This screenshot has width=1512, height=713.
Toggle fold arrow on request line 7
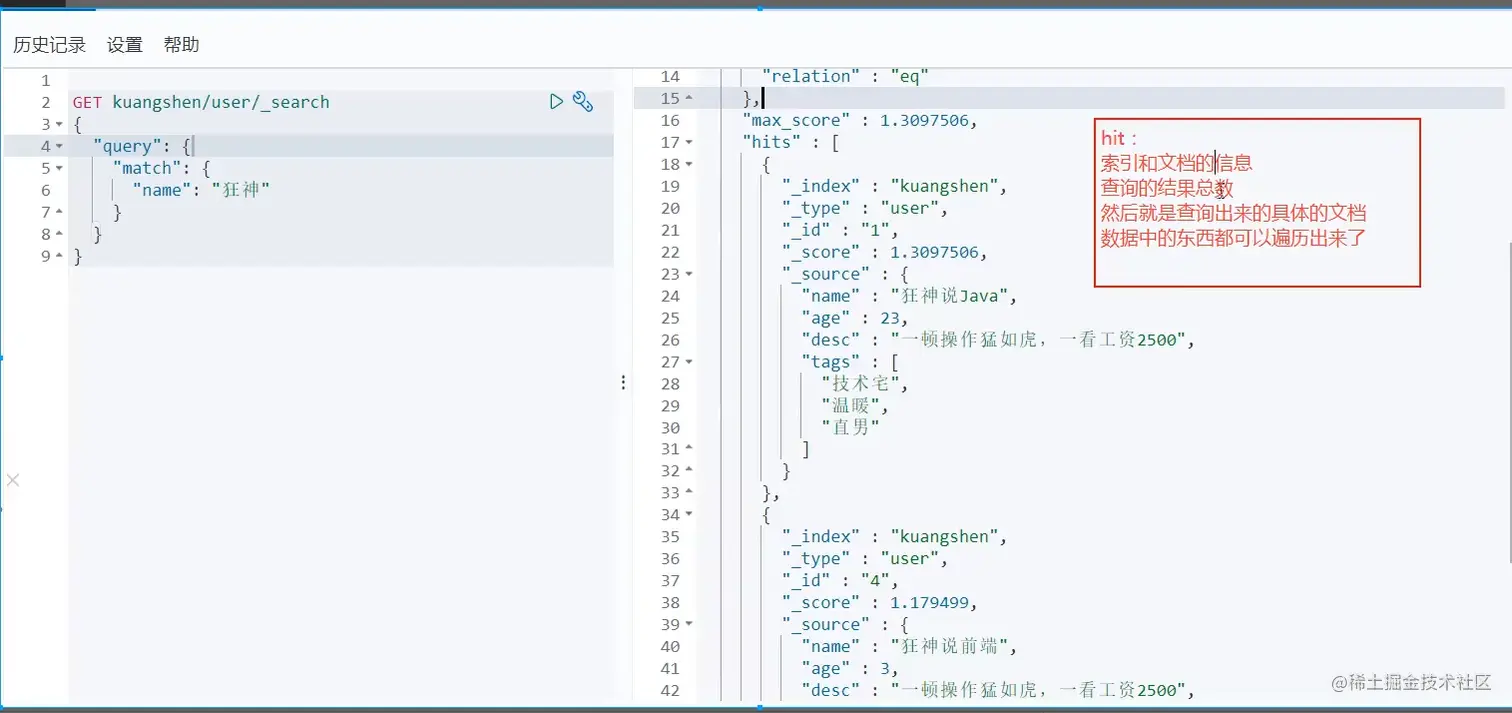click(x=59, y=212)
